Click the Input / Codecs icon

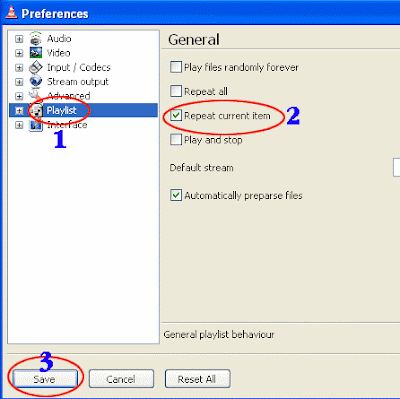pyautogui.click(x=36, y=67)
